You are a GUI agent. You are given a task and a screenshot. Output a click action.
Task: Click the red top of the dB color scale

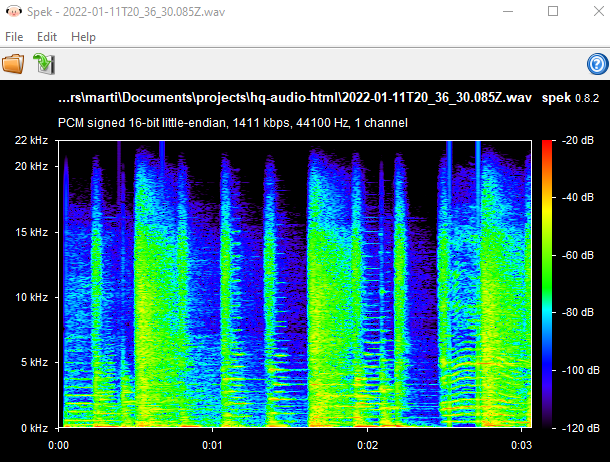(x=547, y=144)
